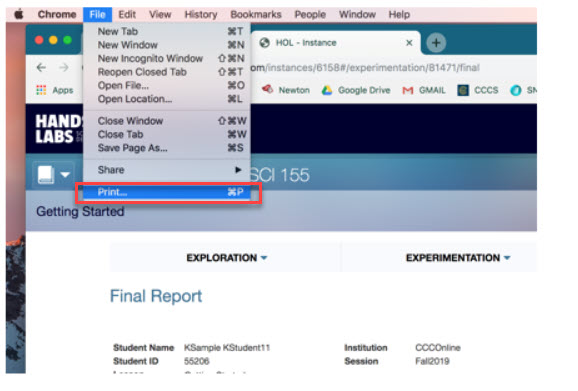This screenshot has width=578, height=391.
Task: Open the Newton bookmark
Action: click(x=286, y=90)
